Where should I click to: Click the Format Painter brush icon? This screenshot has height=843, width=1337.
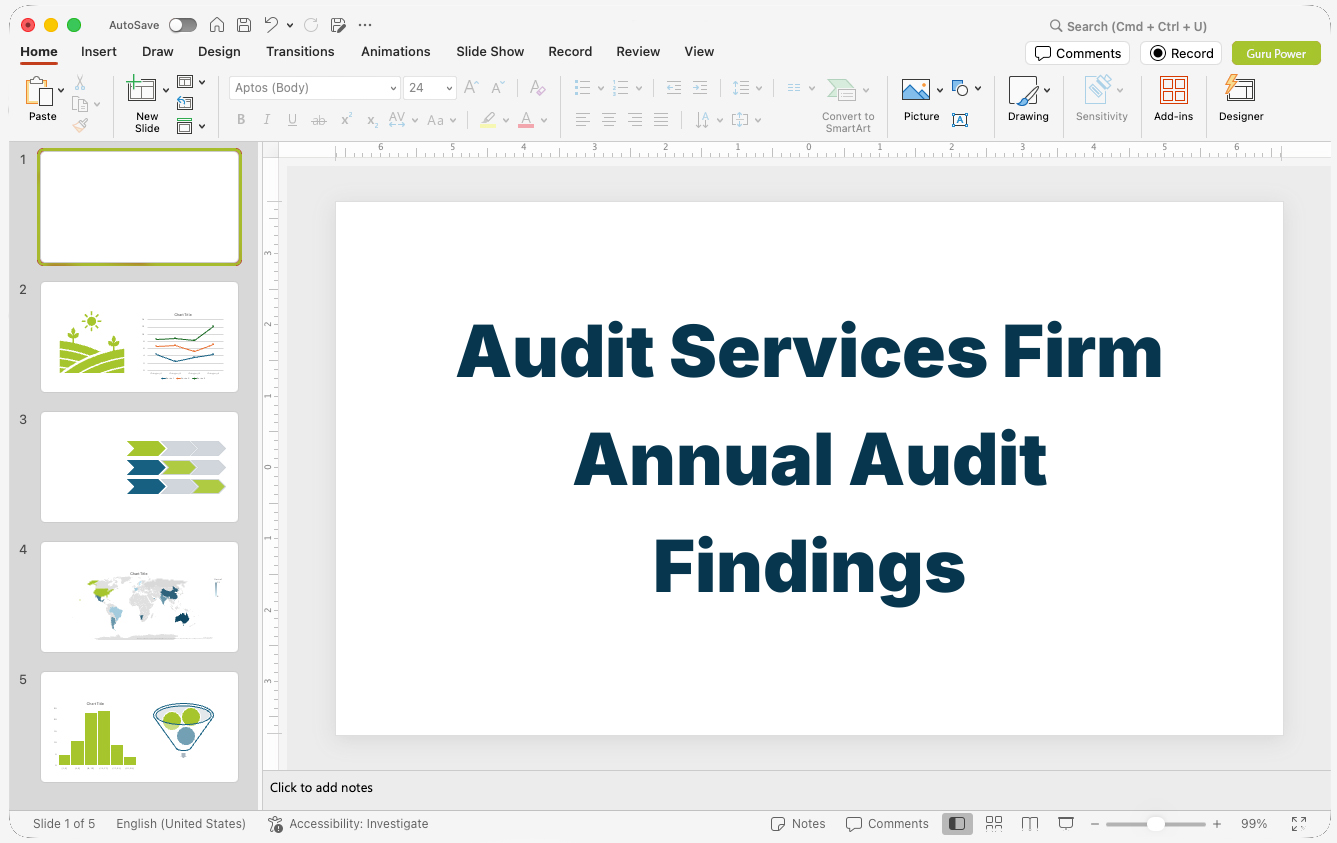tap(80, 125)
